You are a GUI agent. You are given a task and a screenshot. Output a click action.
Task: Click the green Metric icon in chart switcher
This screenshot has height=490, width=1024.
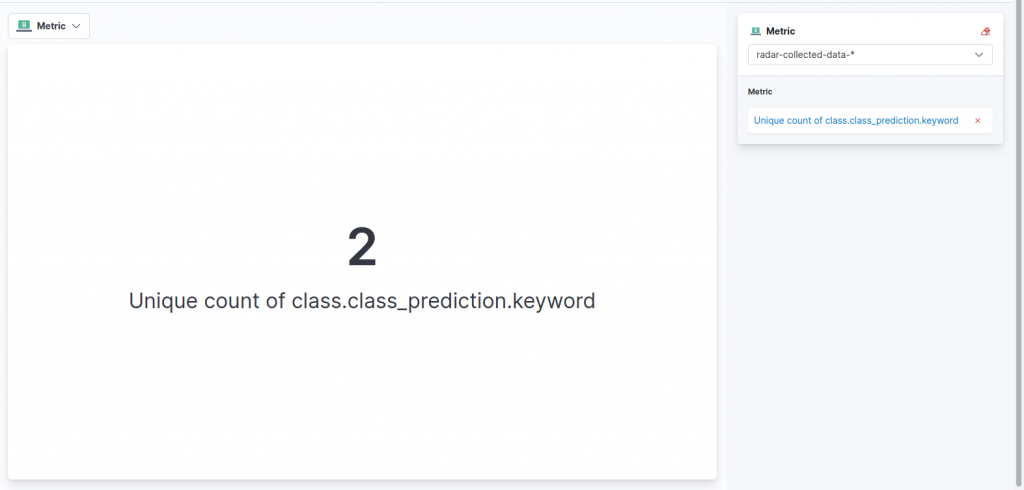pyautogui.click(x=24, y=26)
